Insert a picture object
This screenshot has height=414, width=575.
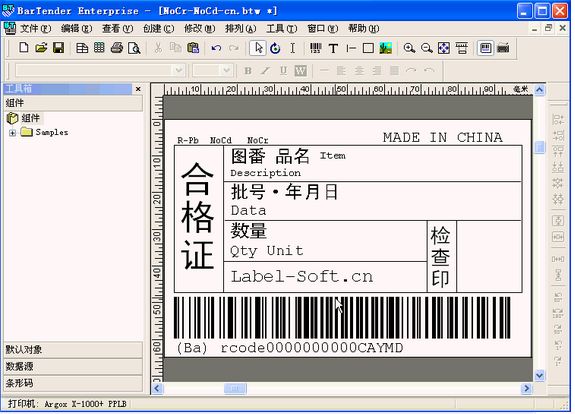click(385, 48)
